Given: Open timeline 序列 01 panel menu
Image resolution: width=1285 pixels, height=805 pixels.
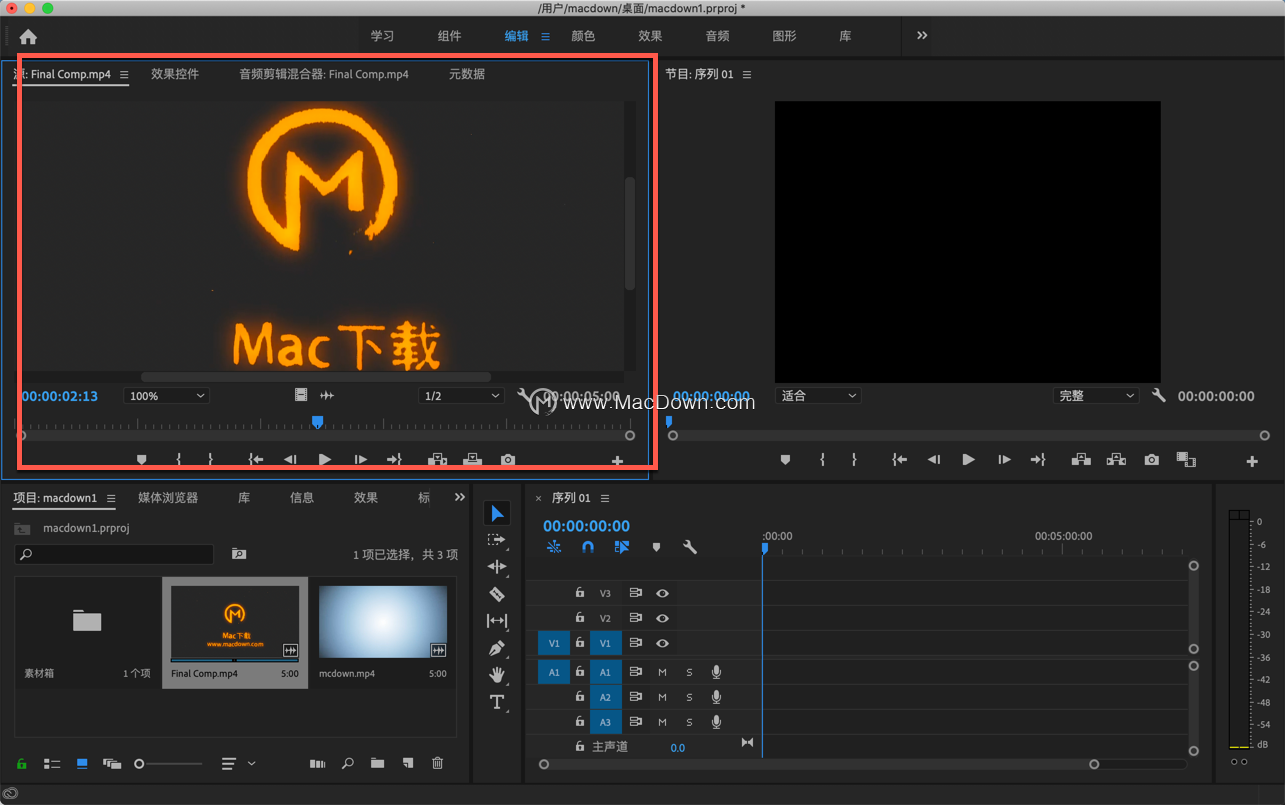Looking at the screenshot, I should click(605, 498).
